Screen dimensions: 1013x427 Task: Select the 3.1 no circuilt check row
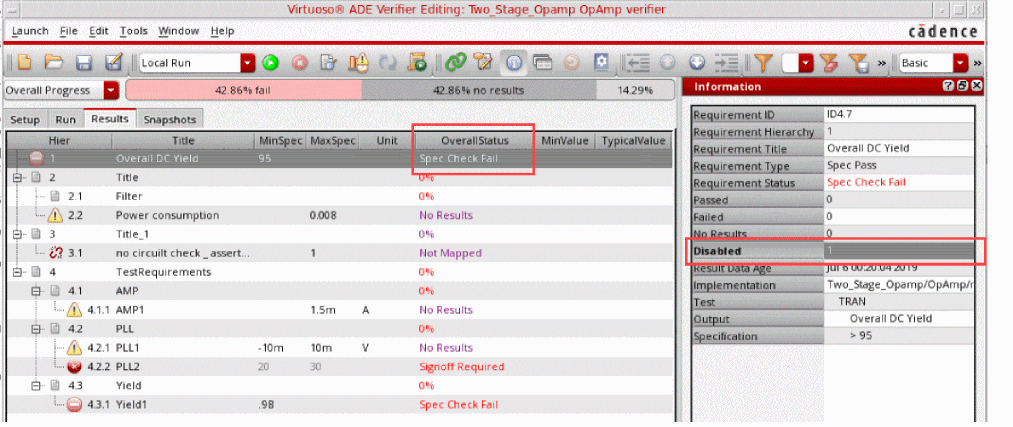click(340, 253)
